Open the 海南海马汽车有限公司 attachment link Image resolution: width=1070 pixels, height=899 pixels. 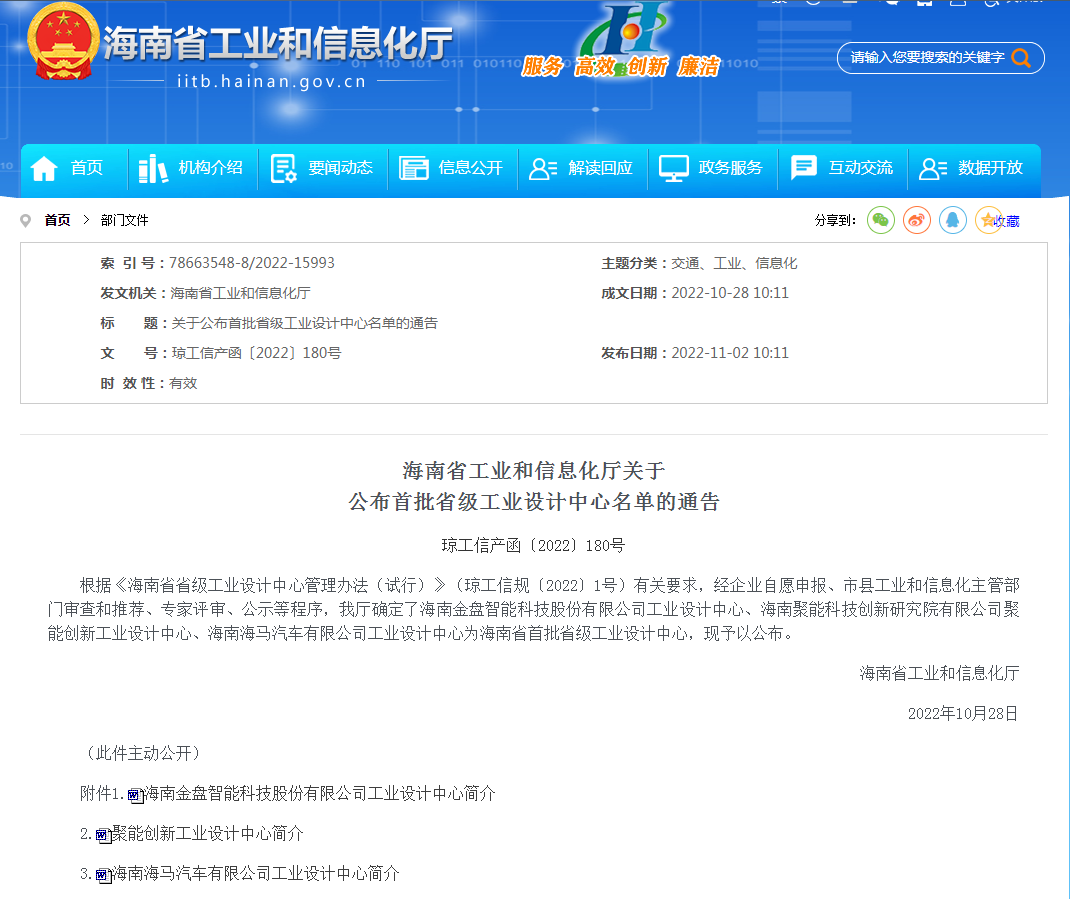click(x=255, y=873)
